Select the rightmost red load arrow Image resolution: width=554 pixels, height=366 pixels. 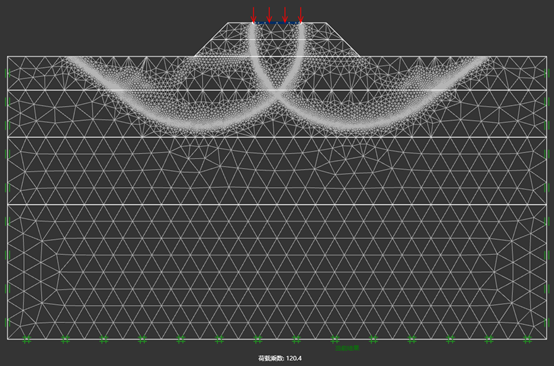[x=300, y=14]
